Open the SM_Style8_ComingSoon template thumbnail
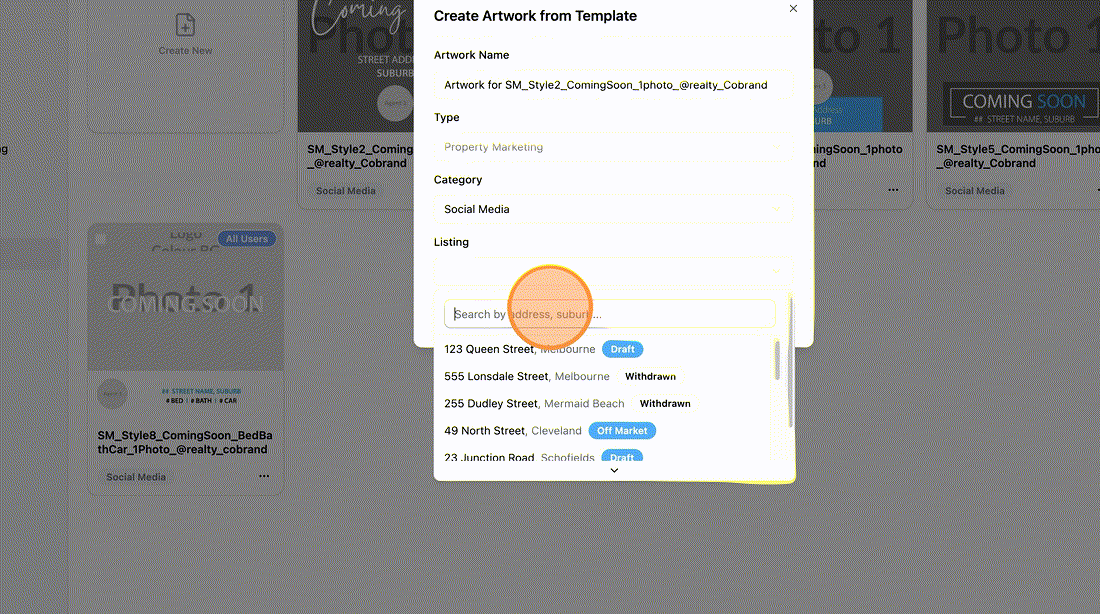 pyautogui.click(x=185, y=298)
